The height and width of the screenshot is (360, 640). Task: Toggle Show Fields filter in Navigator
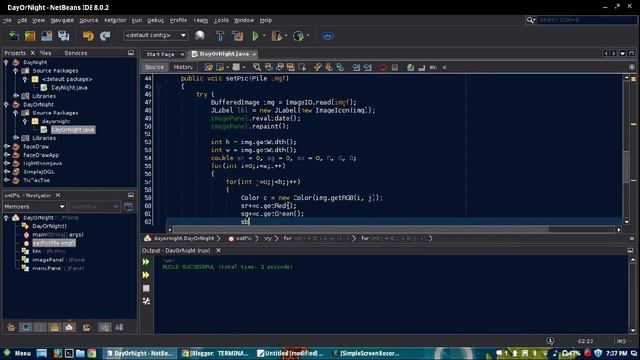[26, 327]
